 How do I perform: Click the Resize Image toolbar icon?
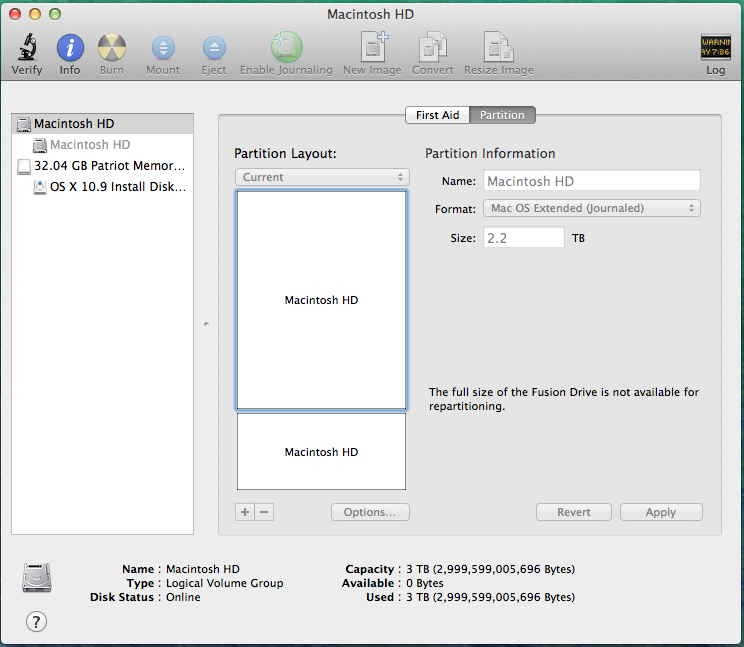pyautogui.click(x=498, y=47)
